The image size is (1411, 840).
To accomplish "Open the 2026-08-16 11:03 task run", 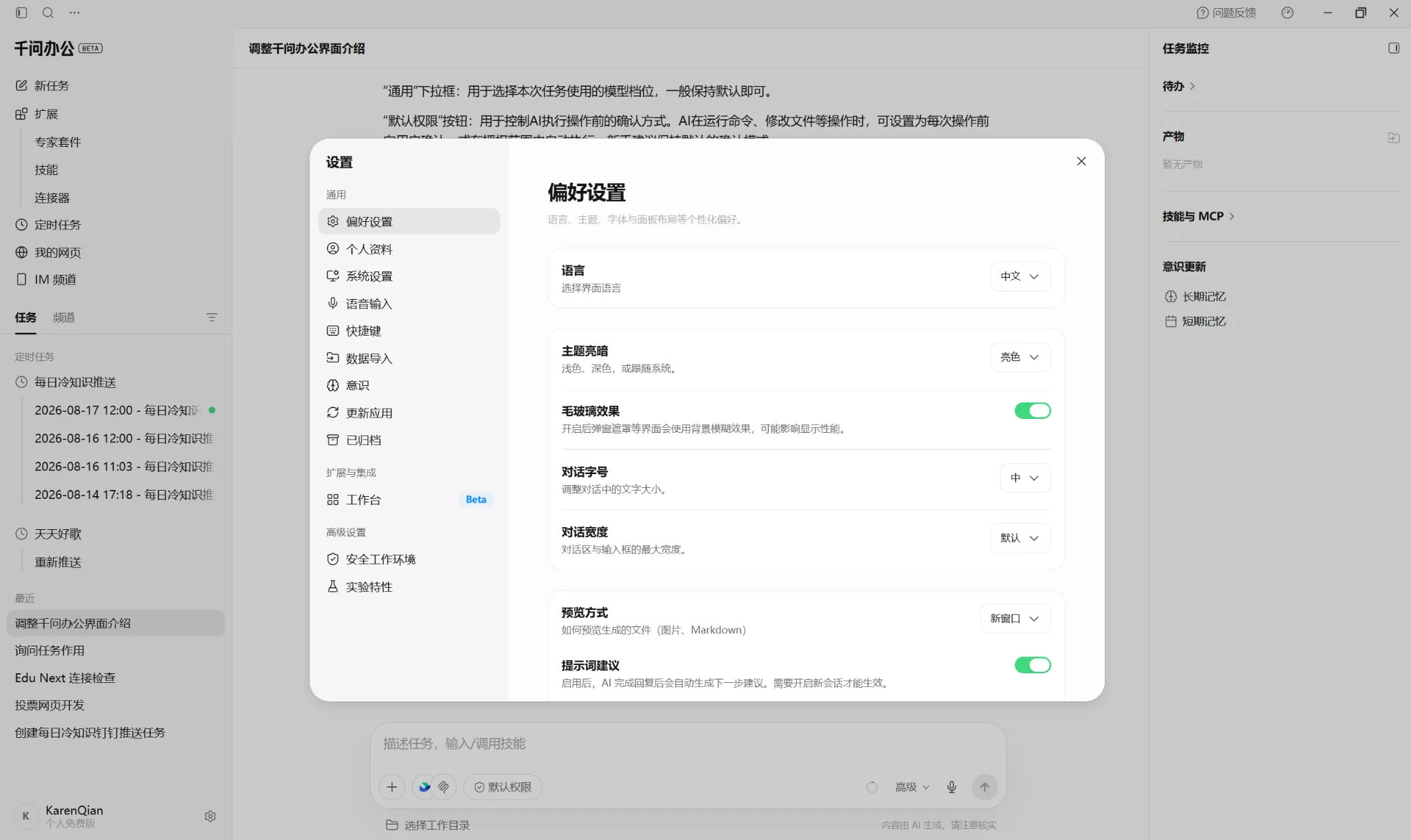I will (125, 467).
